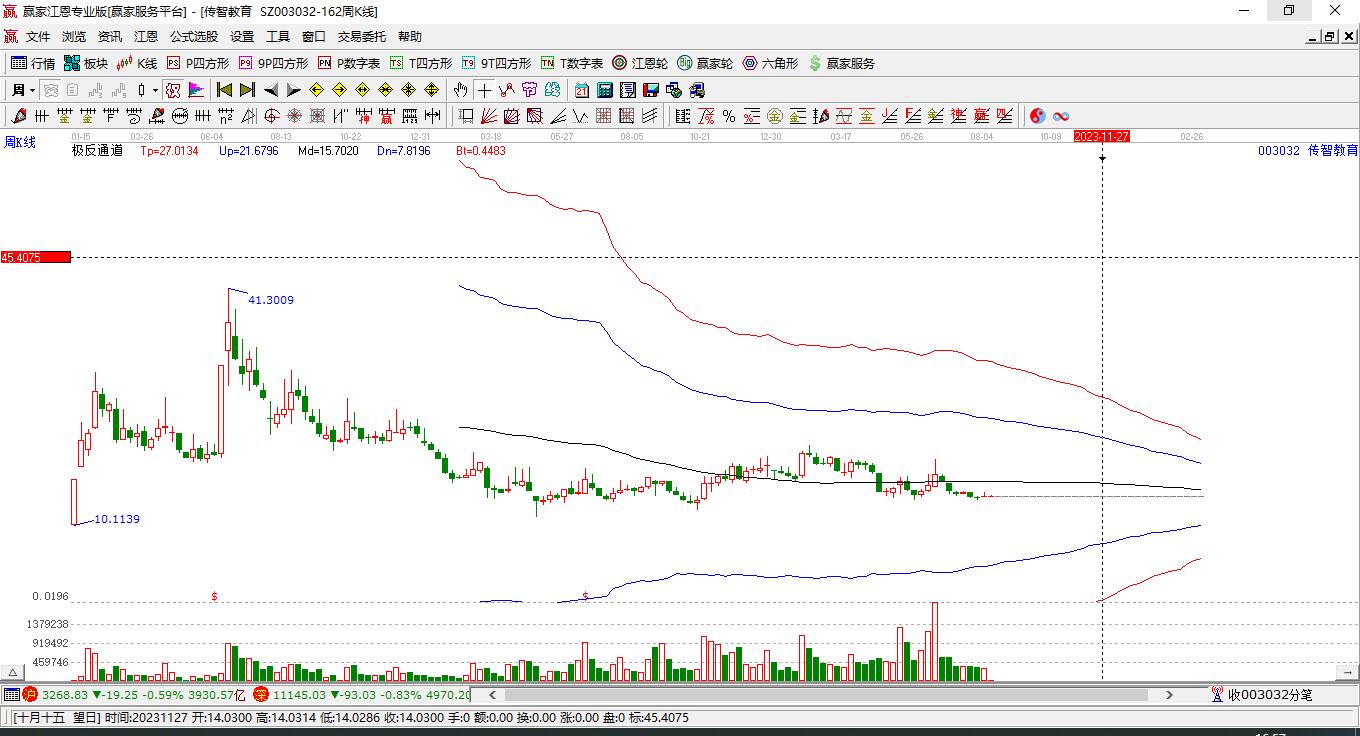Screen dimensions: 1360x736
Task: Toggle the colored flag indicator button
Action: [x=196, y=90]
